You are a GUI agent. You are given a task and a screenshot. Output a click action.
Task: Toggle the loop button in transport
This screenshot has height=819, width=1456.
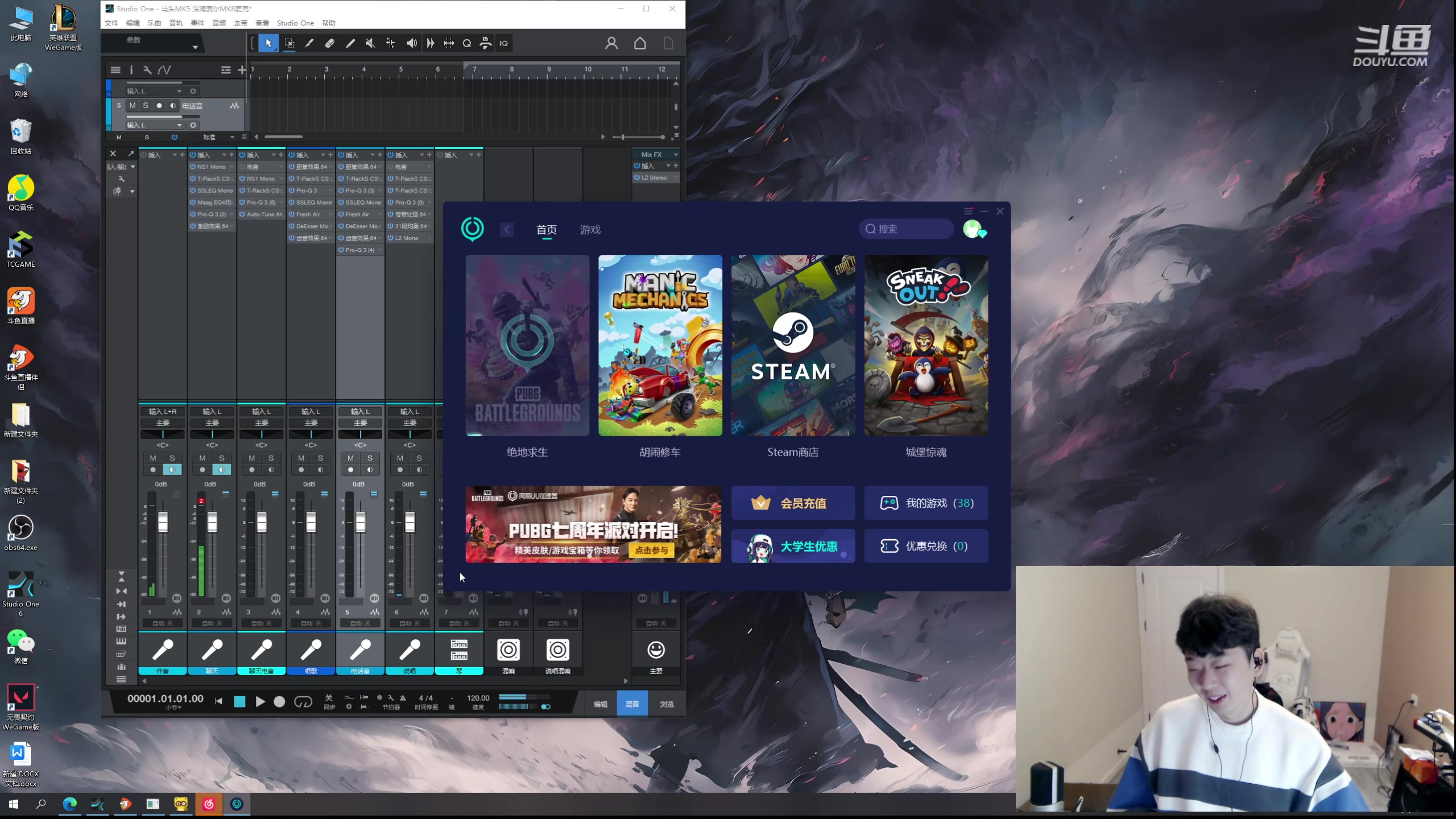303,702
